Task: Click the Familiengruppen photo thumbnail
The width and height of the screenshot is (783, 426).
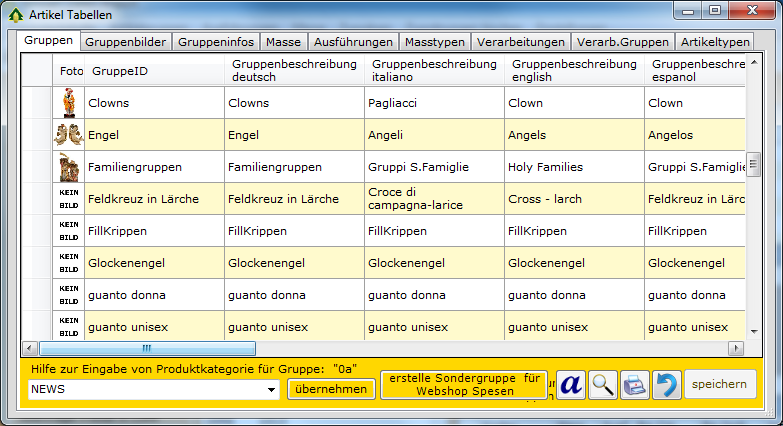Action: (68, 167)
